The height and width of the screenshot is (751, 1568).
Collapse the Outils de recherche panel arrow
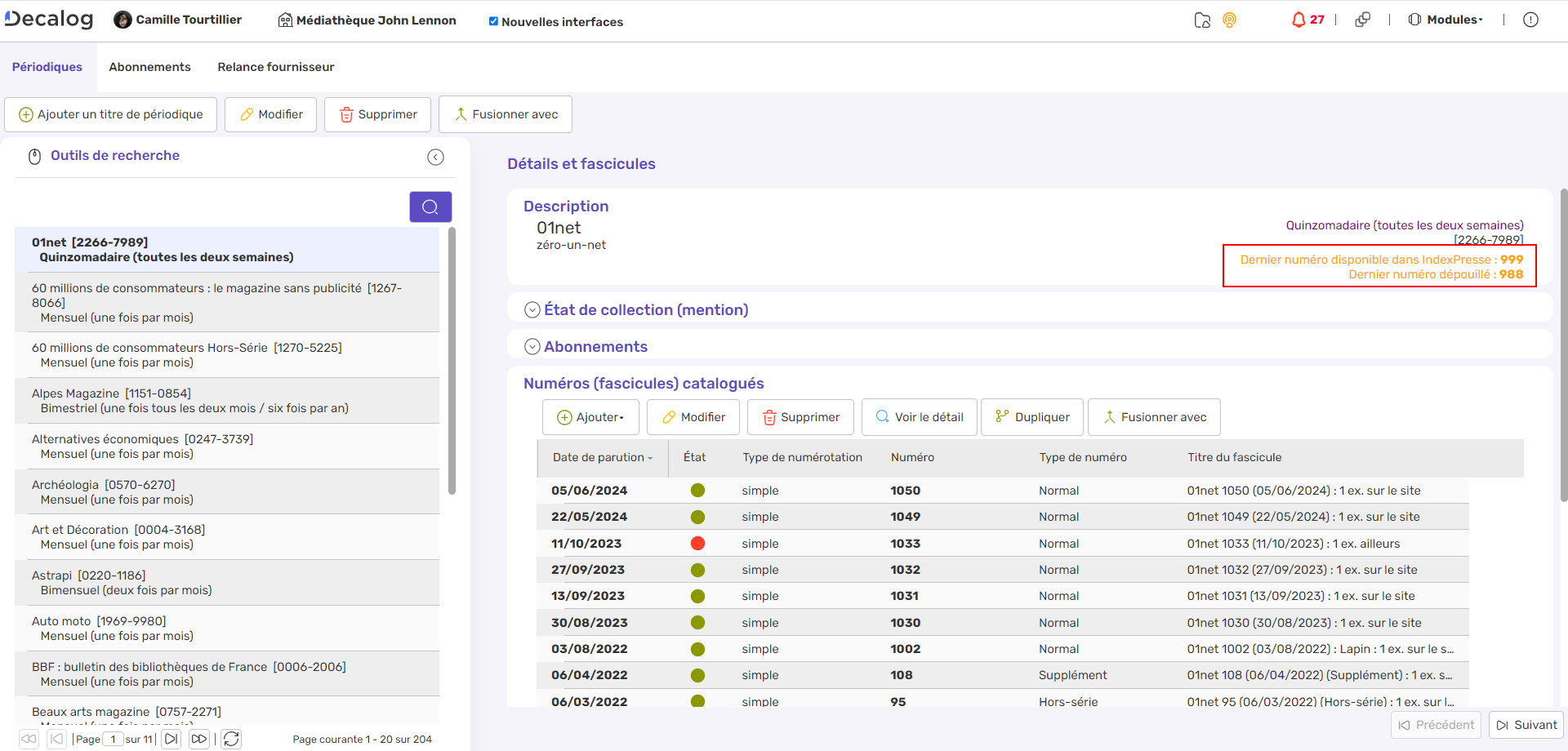click(x=436, y=157)
